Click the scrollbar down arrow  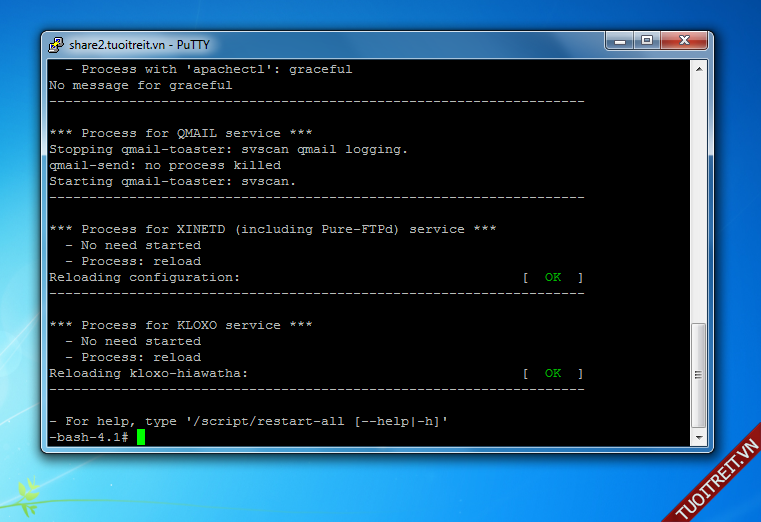pos(698,438)
